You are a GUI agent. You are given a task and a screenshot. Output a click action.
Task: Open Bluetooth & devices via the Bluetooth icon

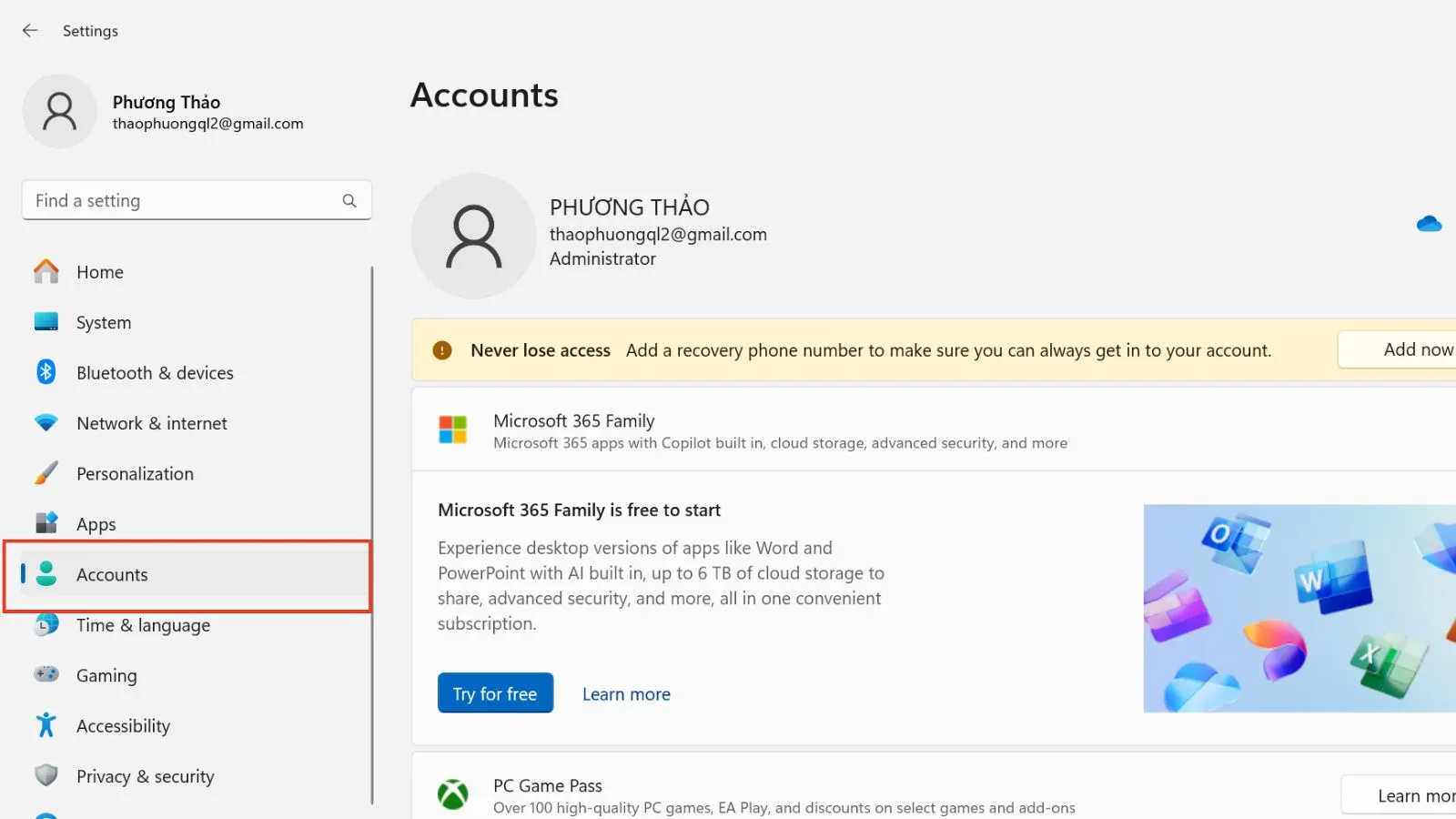click(45, 372)
